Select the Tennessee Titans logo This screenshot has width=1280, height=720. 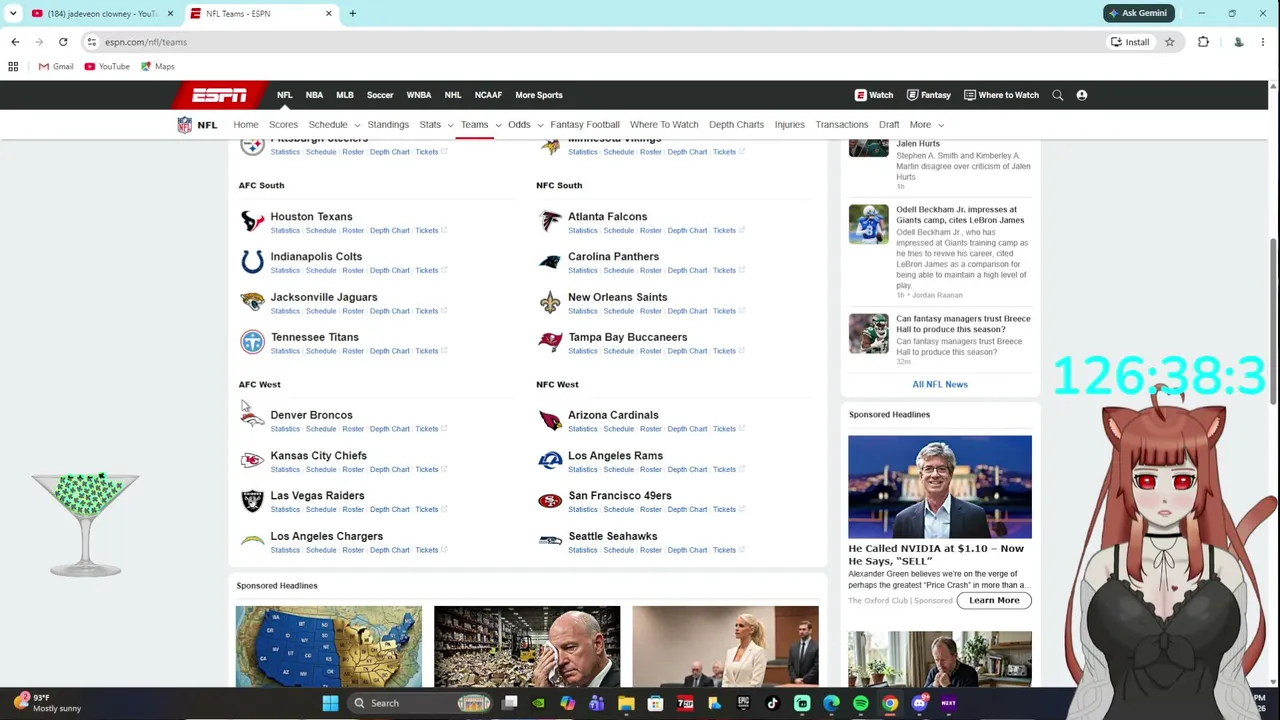[x=252, y=342]
